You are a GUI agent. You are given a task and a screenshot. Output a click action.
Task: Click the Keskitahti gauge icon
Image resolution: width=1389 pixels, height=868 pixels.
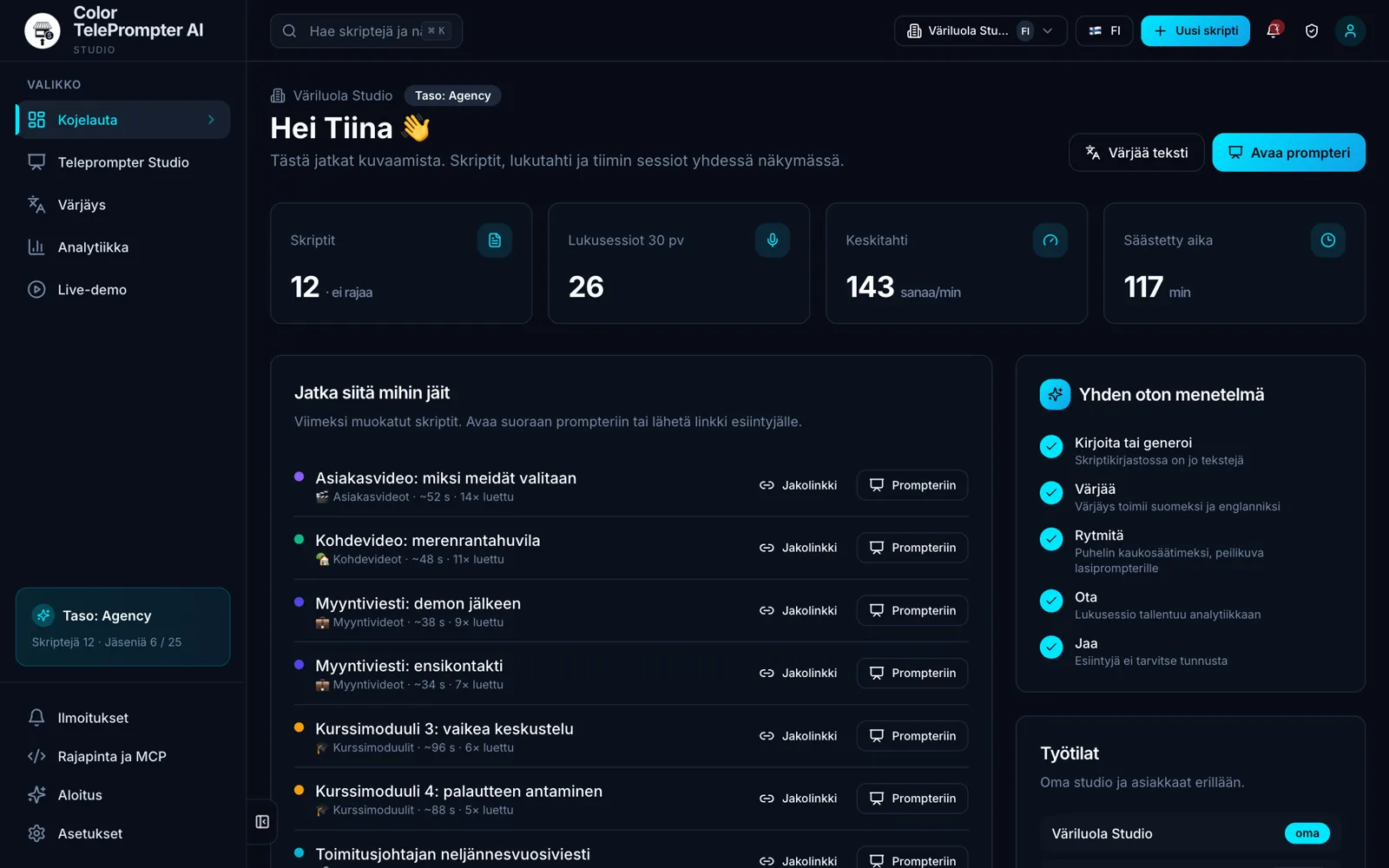click(1050, 240)
